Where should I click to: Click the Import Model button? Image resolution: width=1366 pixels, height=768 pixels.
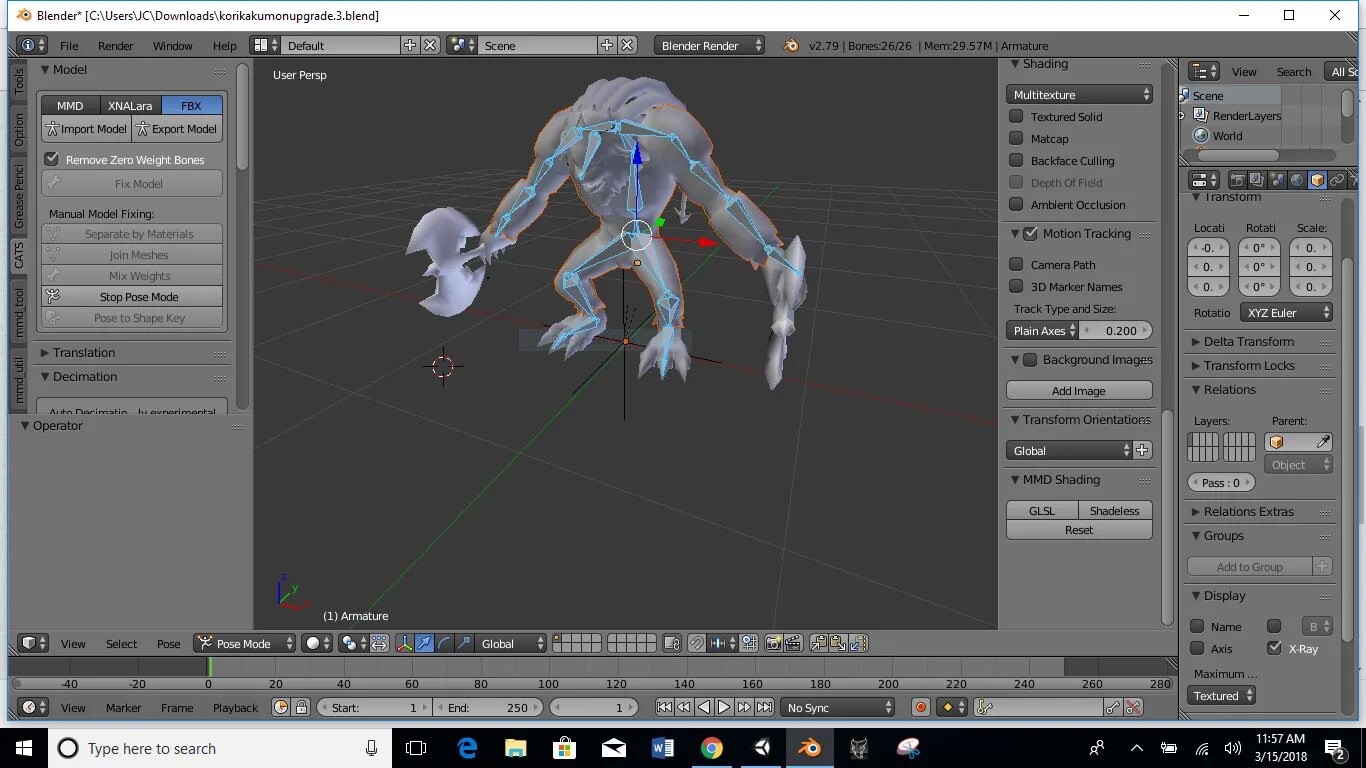coord(87,128)
